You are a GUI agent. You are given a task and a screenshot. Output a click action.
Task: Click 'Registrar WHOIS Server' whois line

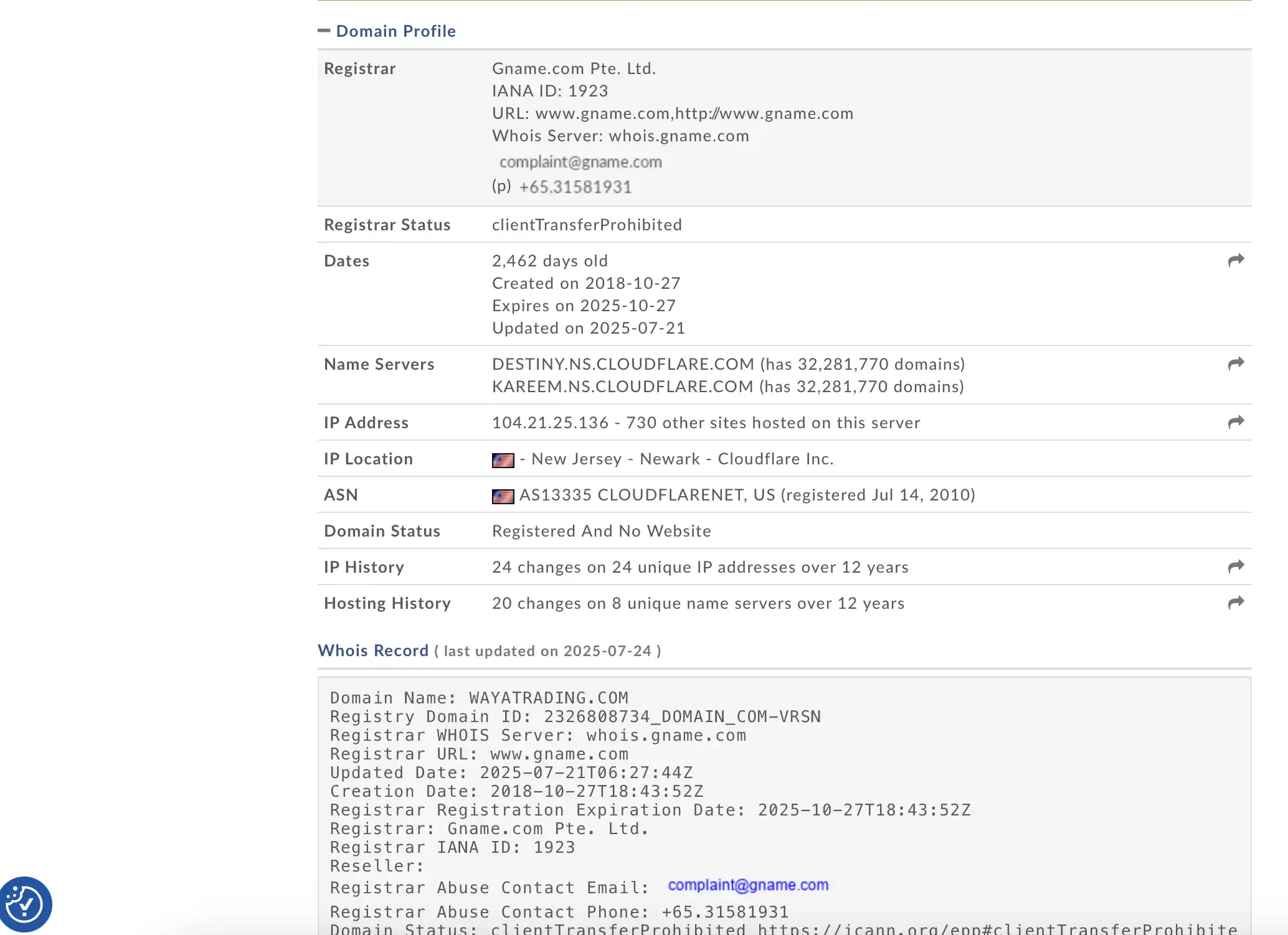click(x=538, y=735)
